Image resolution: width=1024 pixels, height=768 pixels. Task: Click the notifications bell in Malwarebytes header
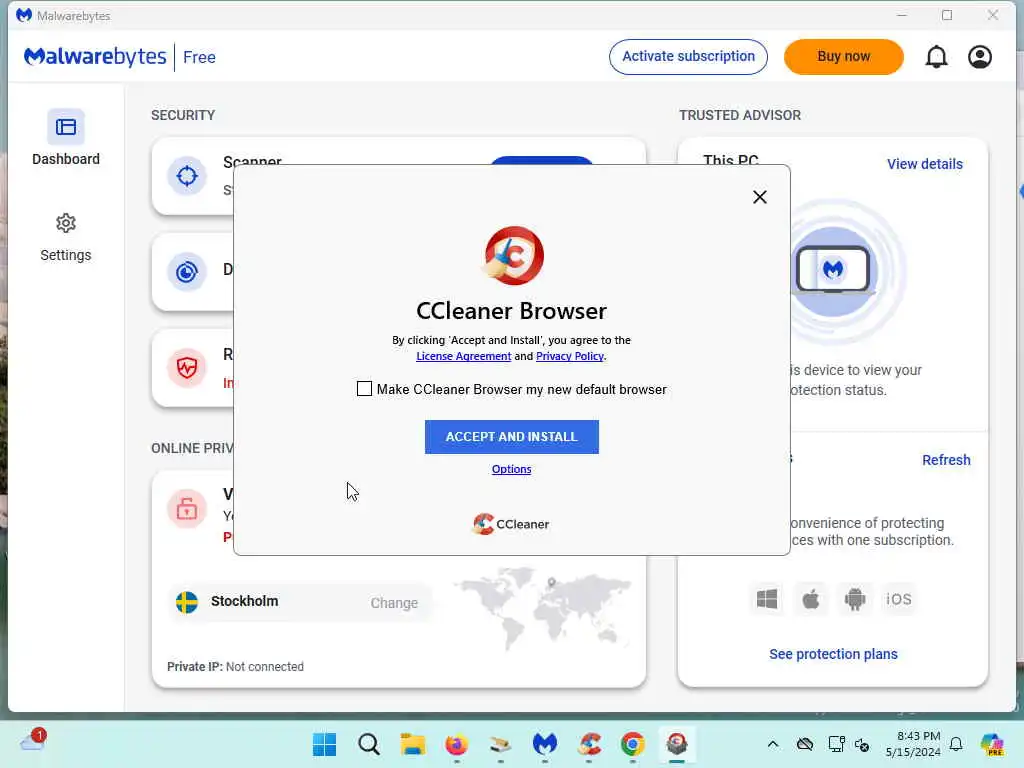[x=936, y=57]
